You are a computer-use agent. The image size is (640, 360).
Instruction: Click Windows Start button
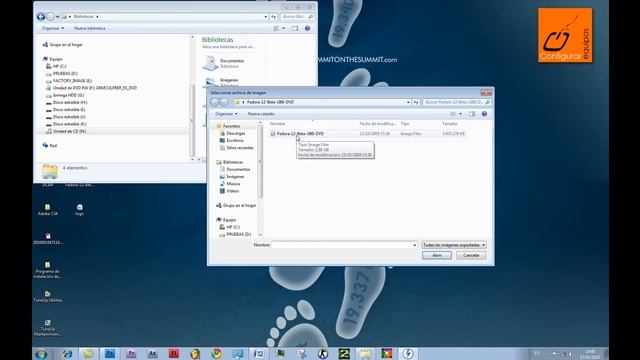pos(41,354)
